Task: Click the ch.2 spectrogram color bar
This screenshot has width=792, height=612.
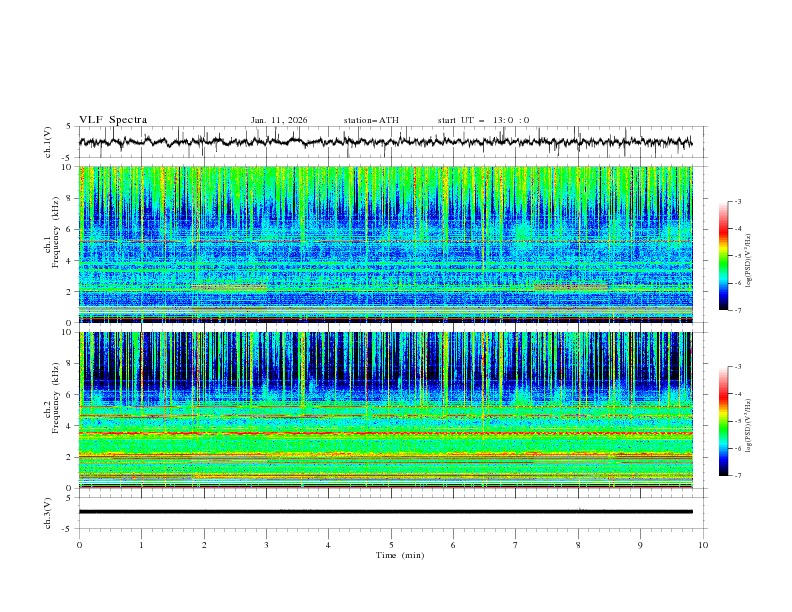Action: (723, 421)
